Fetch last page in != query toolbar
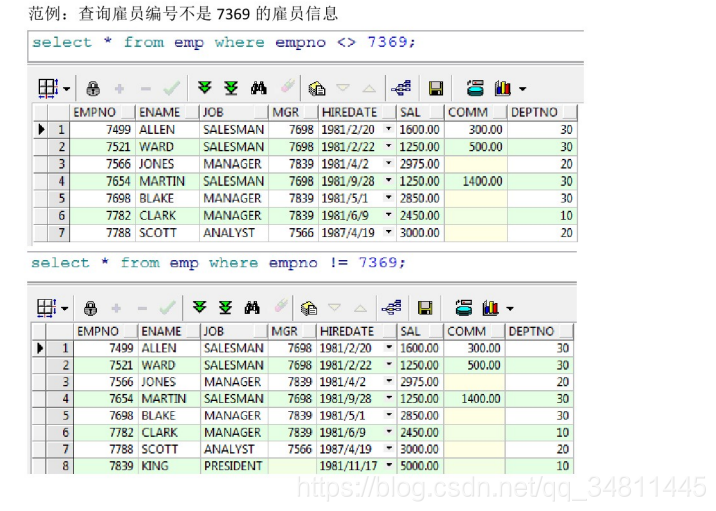716x511 pixels. pyautogui.click(x=226, y=308)
